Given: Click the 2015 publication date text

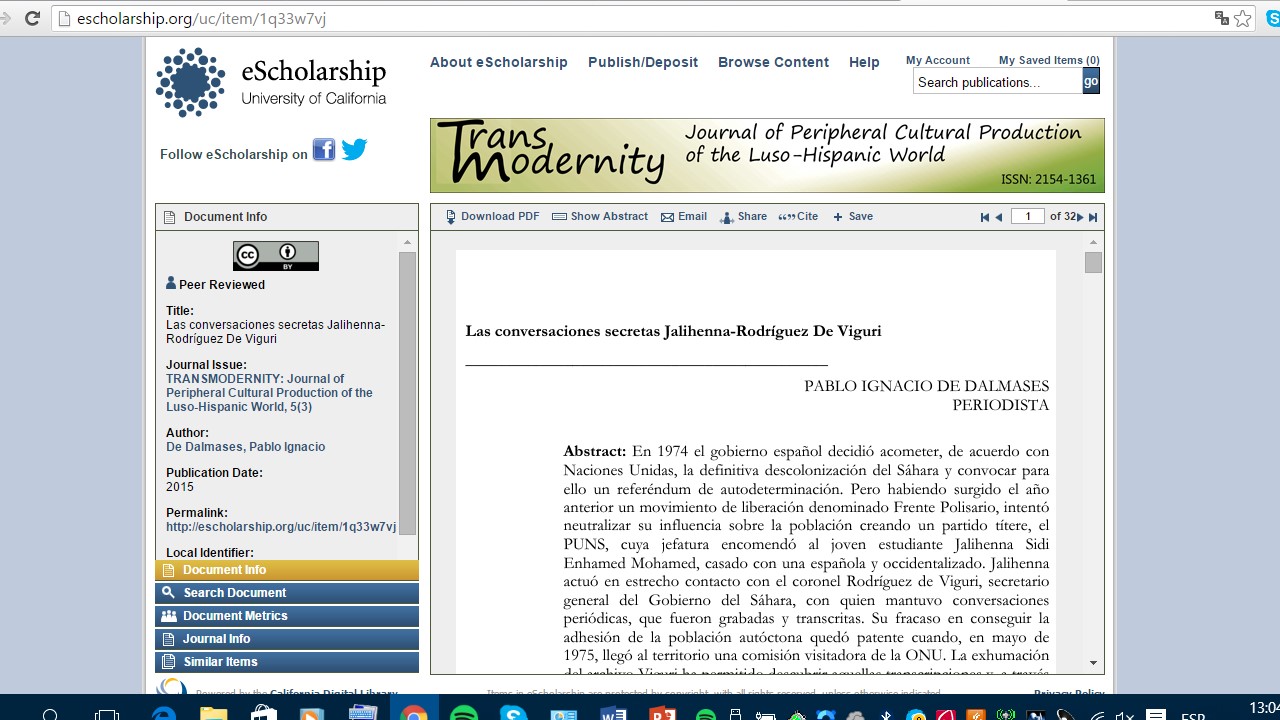Looking at the screenshot, I should click(180, 487).
